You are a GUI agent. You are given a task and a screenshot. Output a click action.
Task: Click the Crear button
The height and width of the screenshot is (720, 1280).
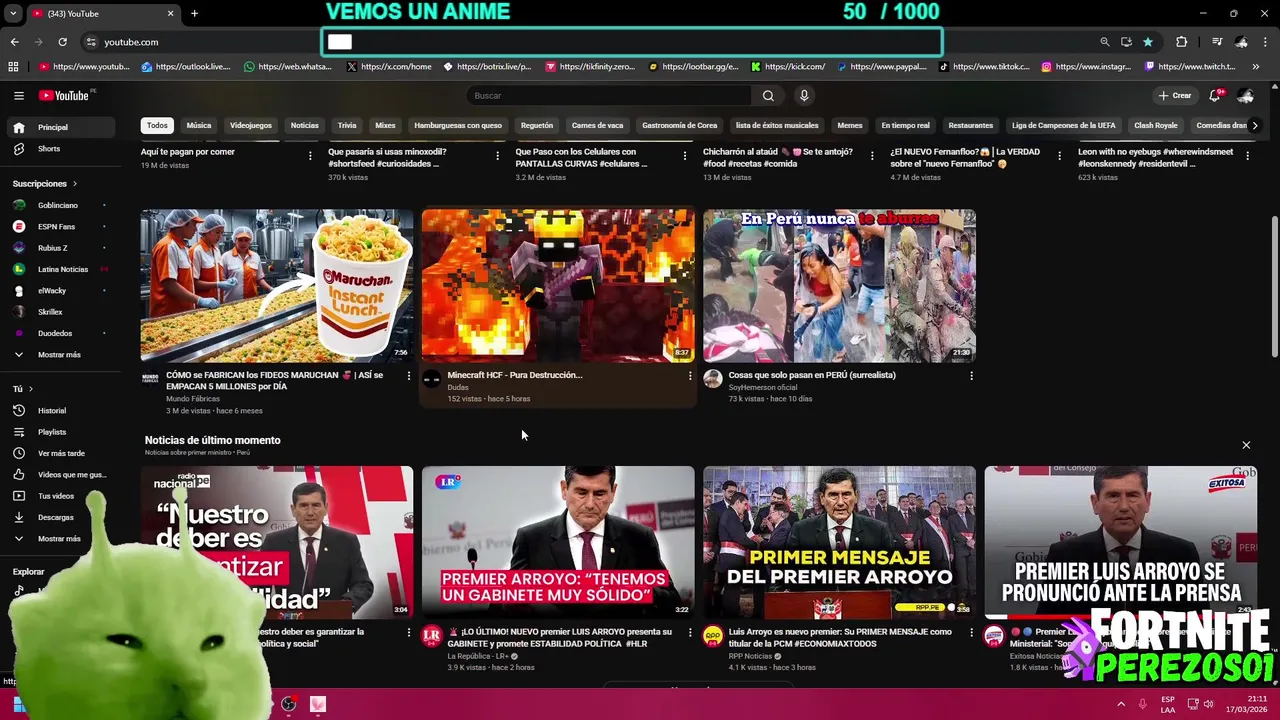pyautogui.click(x=1174, y=95)
